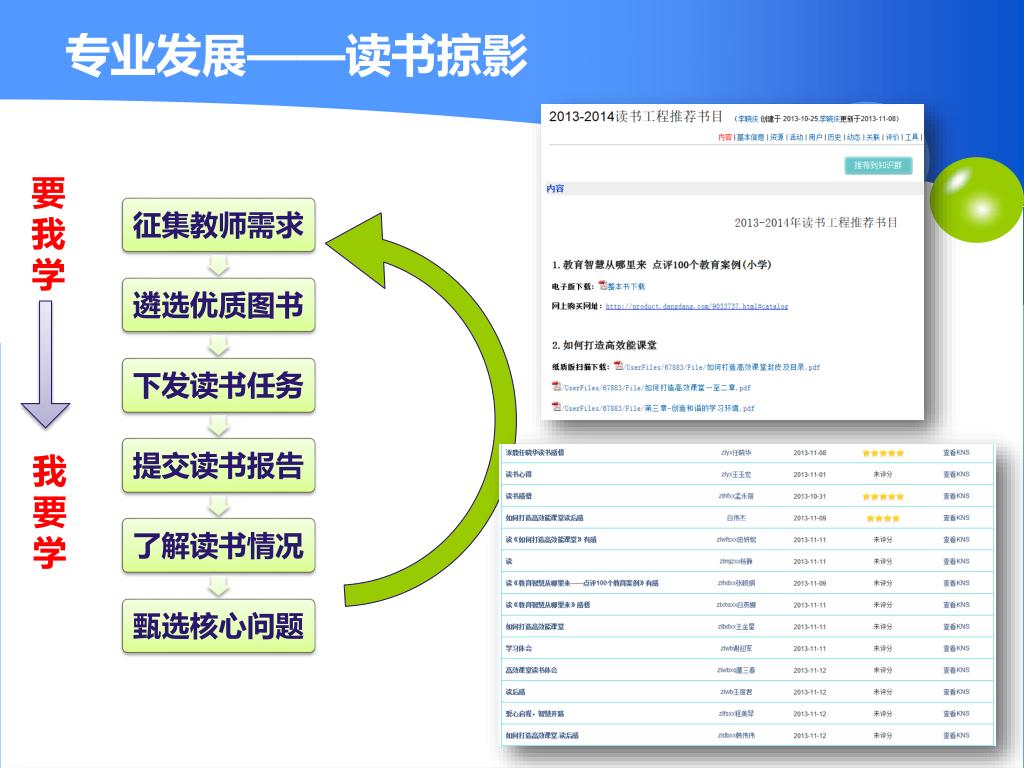
Task: Open the report titled 高效课堂读书体会
Action: pyautogui.click(x=532, y=670)
